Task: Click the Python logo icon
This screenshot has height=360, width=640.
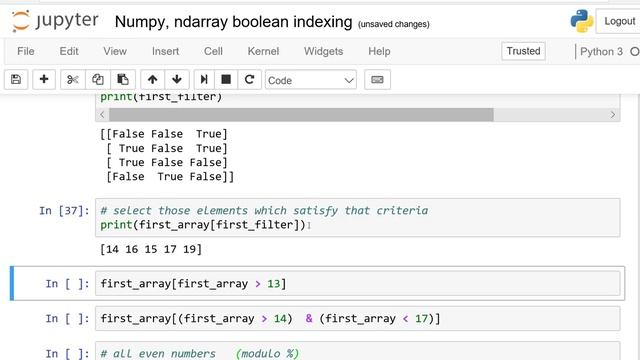Action: [x=582, y=21]
